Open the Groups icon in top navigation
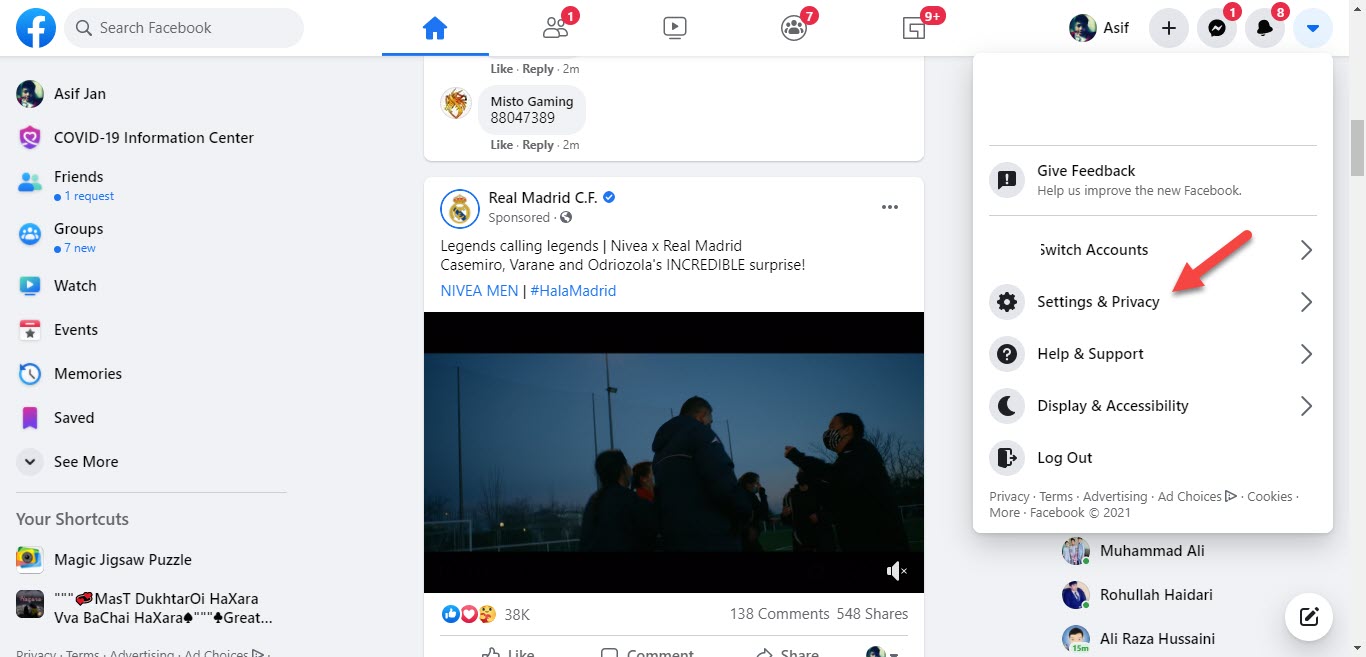Image resolution: width=1366 pixels, height=657 pixels. coord(794,28)
